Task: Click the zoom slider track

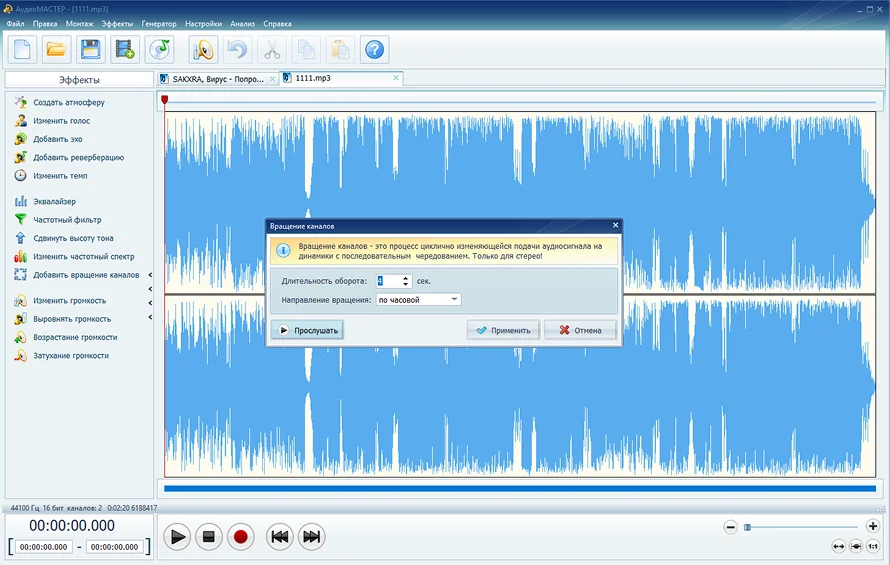Action: coord(805,527)
